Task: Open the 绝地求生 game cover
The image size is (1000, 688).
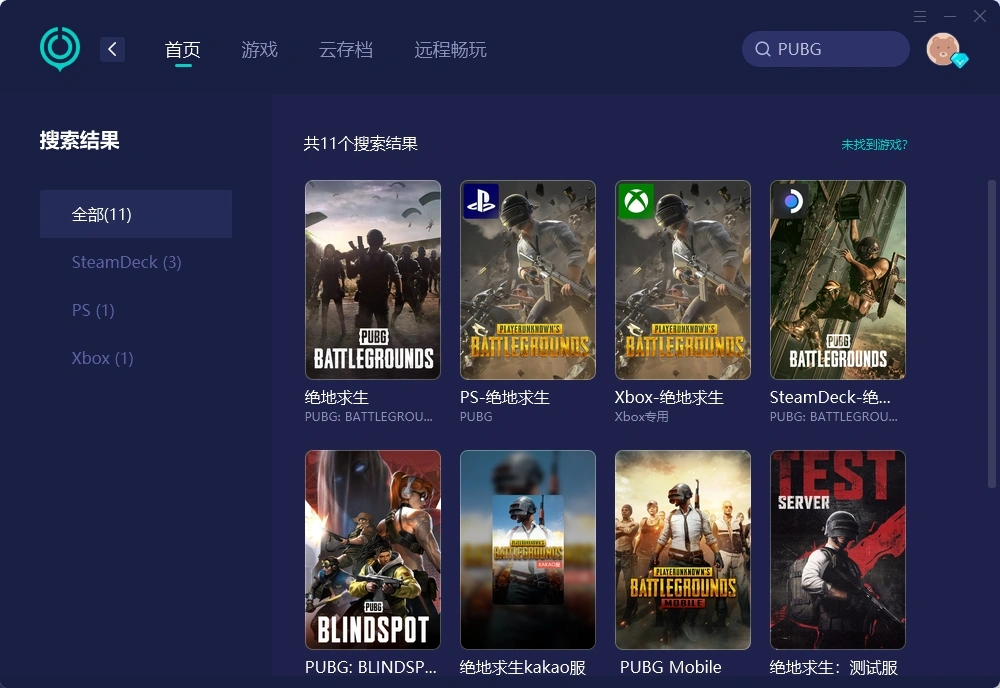Action: (x=372, y=280)
